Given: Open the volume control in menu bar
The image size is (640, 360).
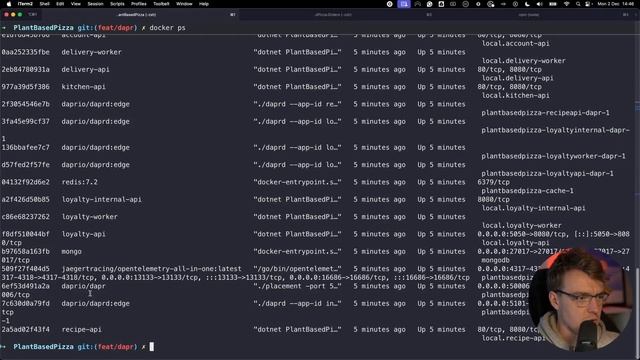Looking at the screenshot, I should [x=540, y=4].
